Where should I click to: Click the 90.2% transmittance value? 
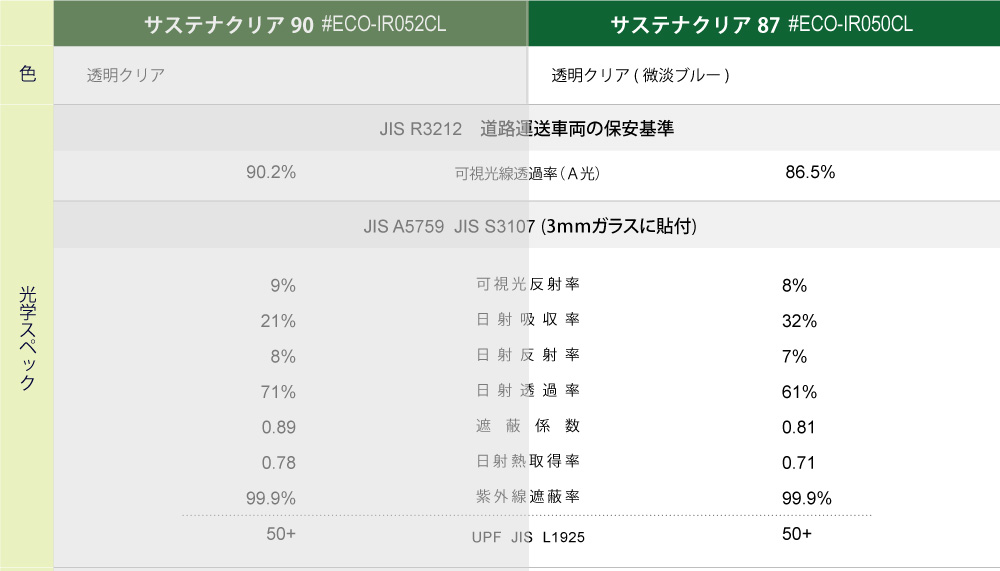pos(271,172)
